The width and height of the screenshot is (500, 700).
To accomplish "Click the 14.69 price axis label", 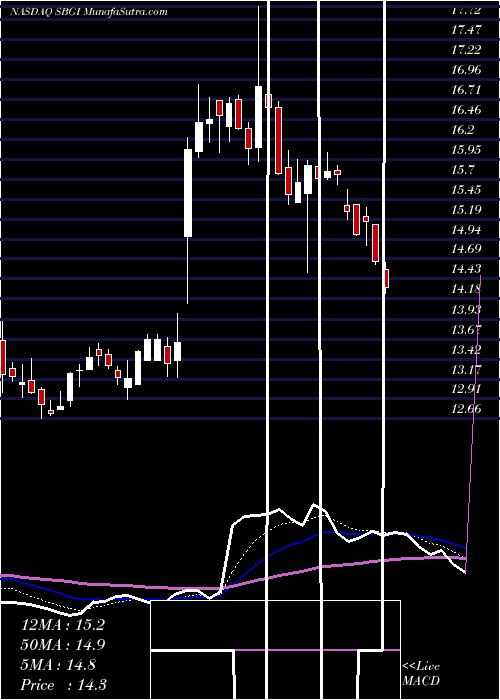I will pyautogui.click(x=466, y=249).
